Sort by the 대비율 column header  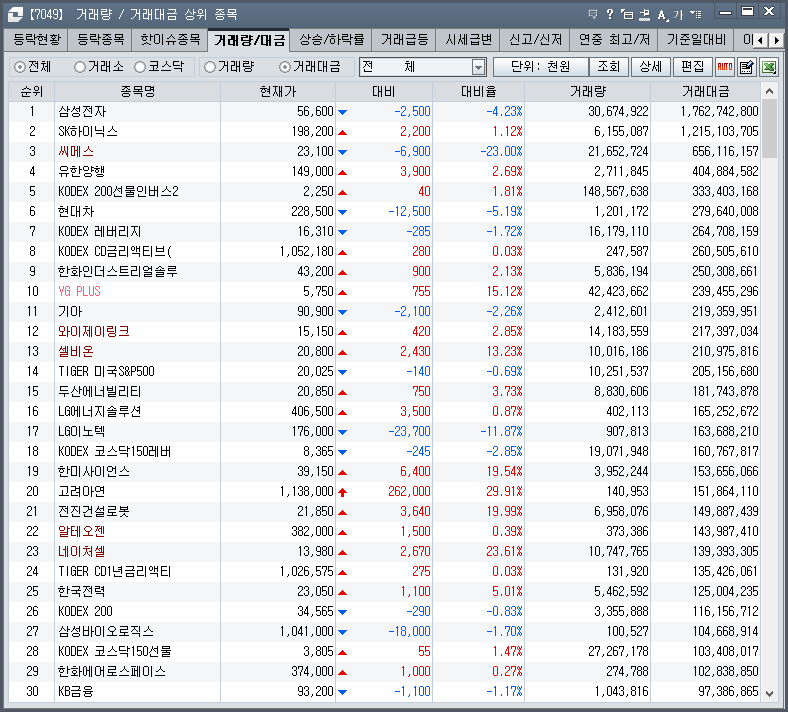tap(478, 91)
